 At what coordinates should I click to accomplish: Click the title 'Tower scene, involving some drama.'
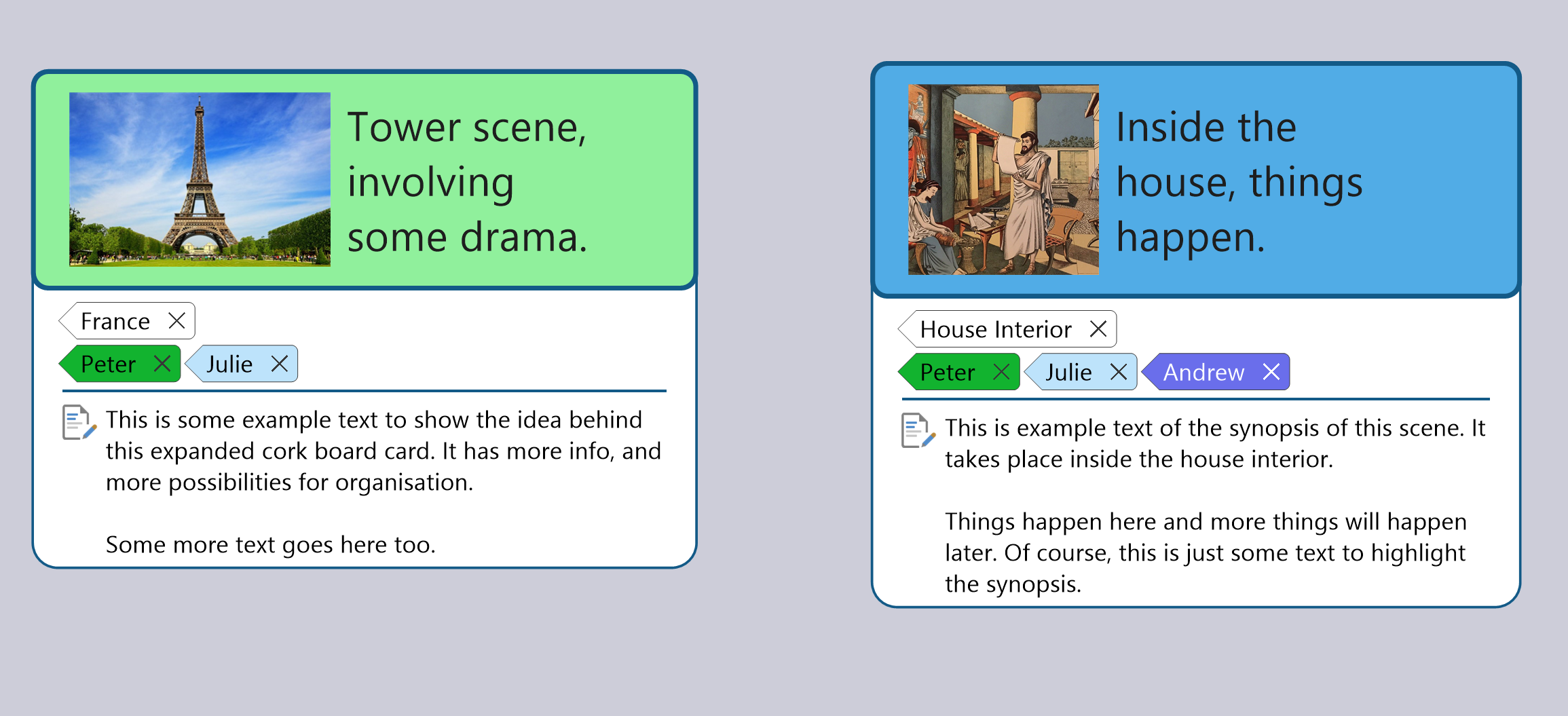468,182
